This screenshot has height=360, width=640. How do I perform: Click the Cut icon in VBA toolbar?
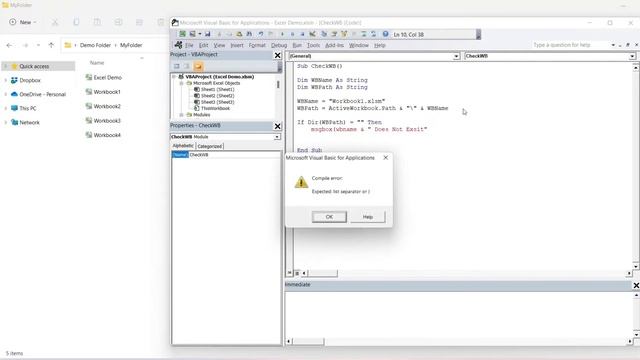pyautogui.click(x=219, y=34)
